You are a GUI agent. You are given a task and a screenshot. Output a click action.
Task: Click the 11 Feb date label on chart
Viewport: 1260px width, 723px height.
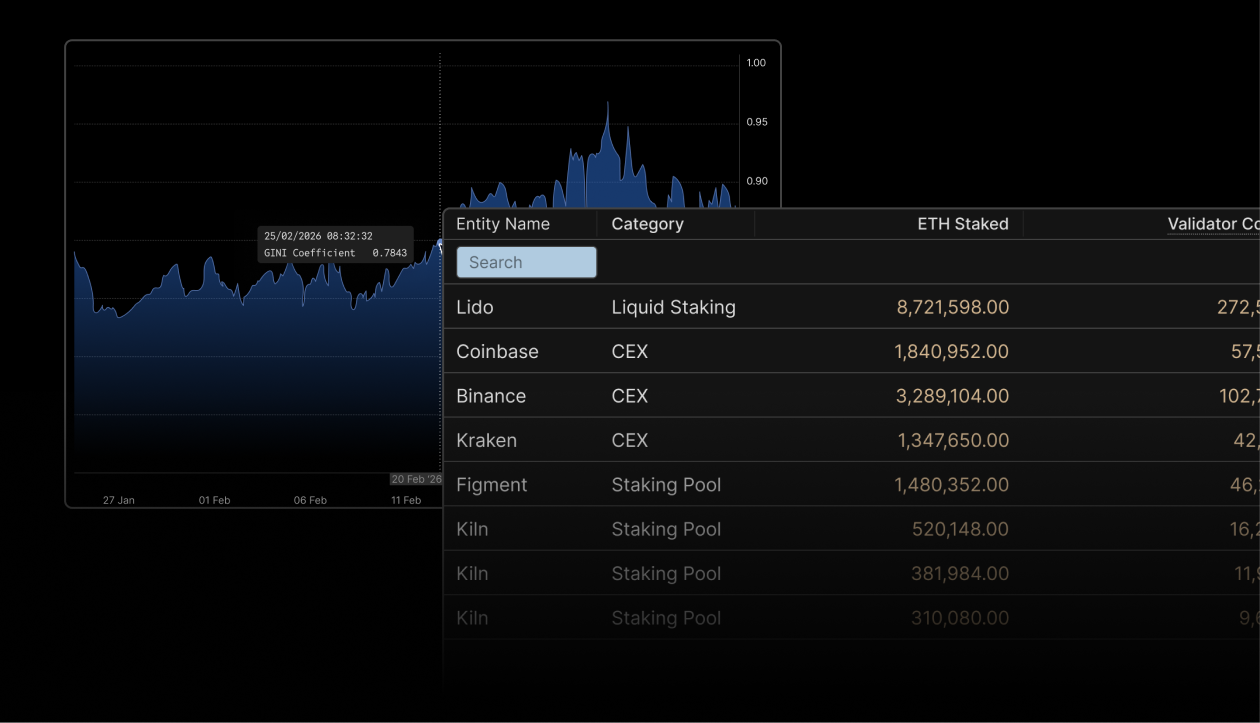pyautogui.click(x=406, y=500)
